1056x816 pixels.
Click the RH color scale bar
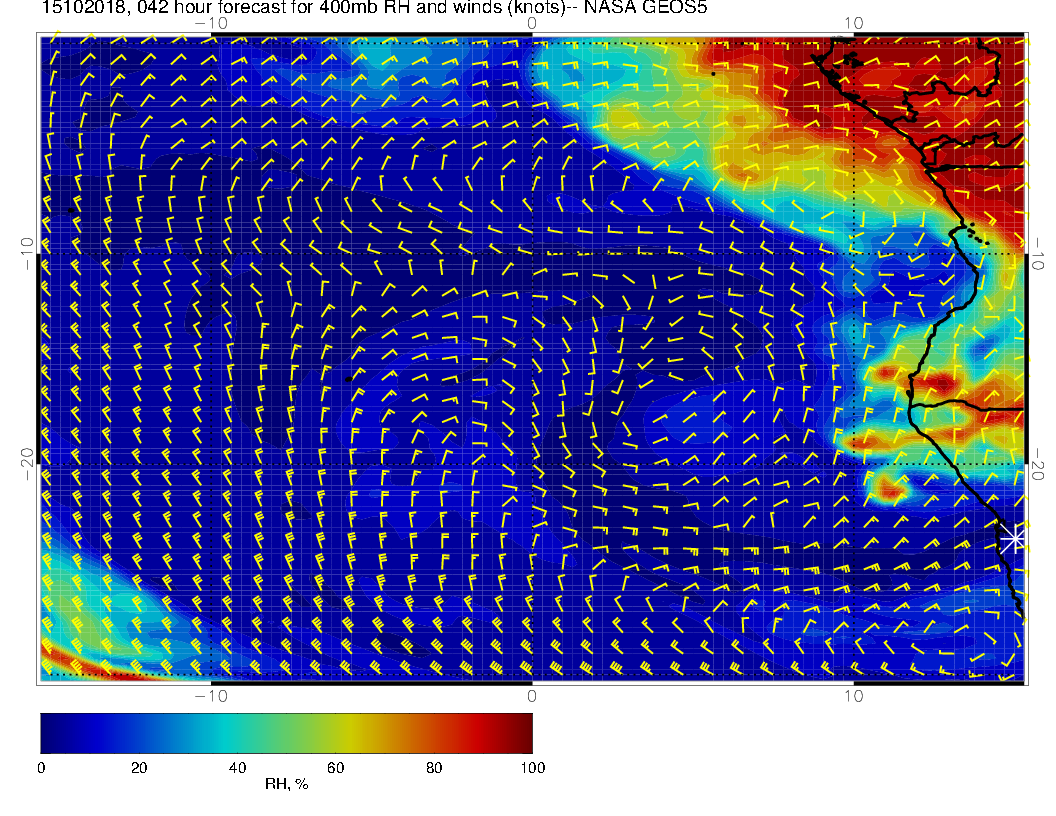tap(286, 733)
